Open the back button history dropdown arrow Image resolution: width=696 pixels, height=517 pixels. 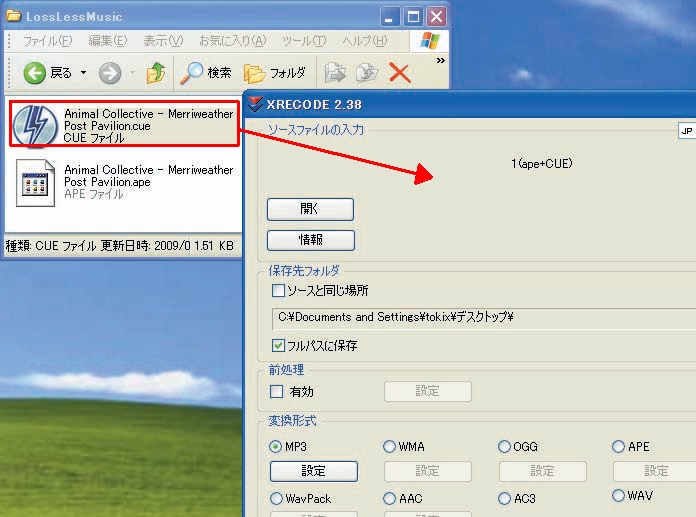[83, 72]
